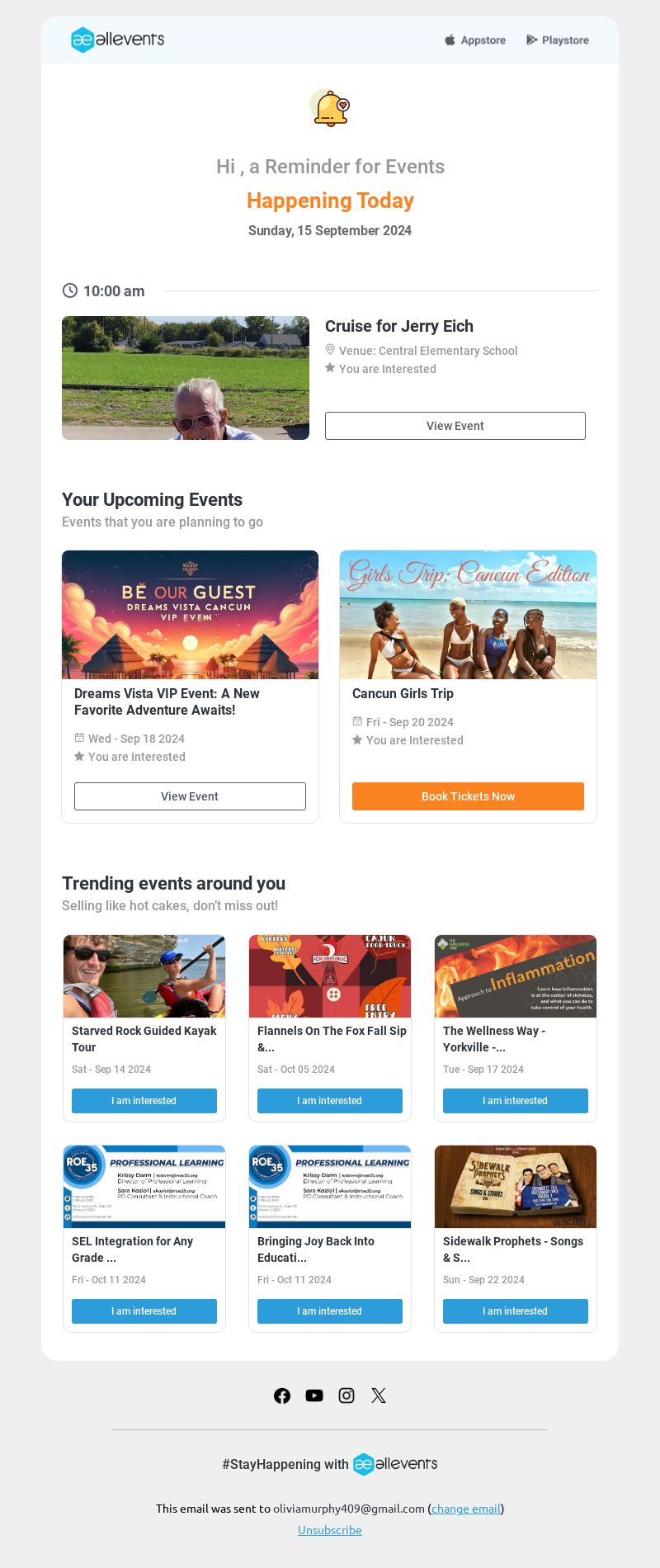Open the change email link
Image resolution: width=660 pixels, height=1568 pixels.
(466, 1509)
